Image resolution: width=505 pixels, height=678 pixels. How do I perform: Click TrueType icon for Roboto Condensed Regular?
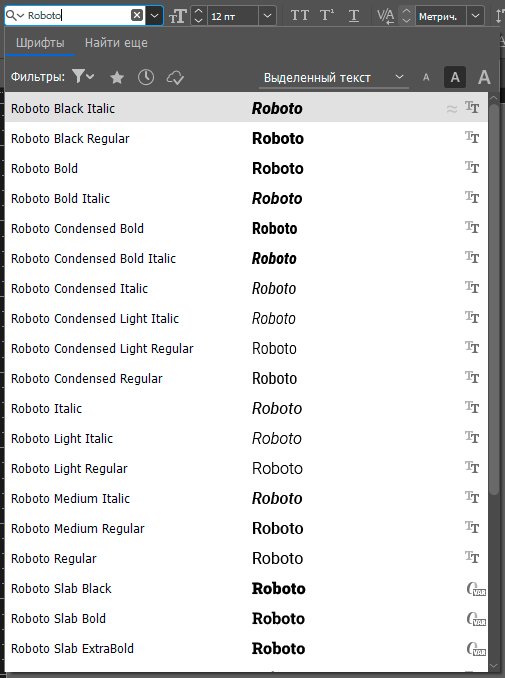coord(472,377)
